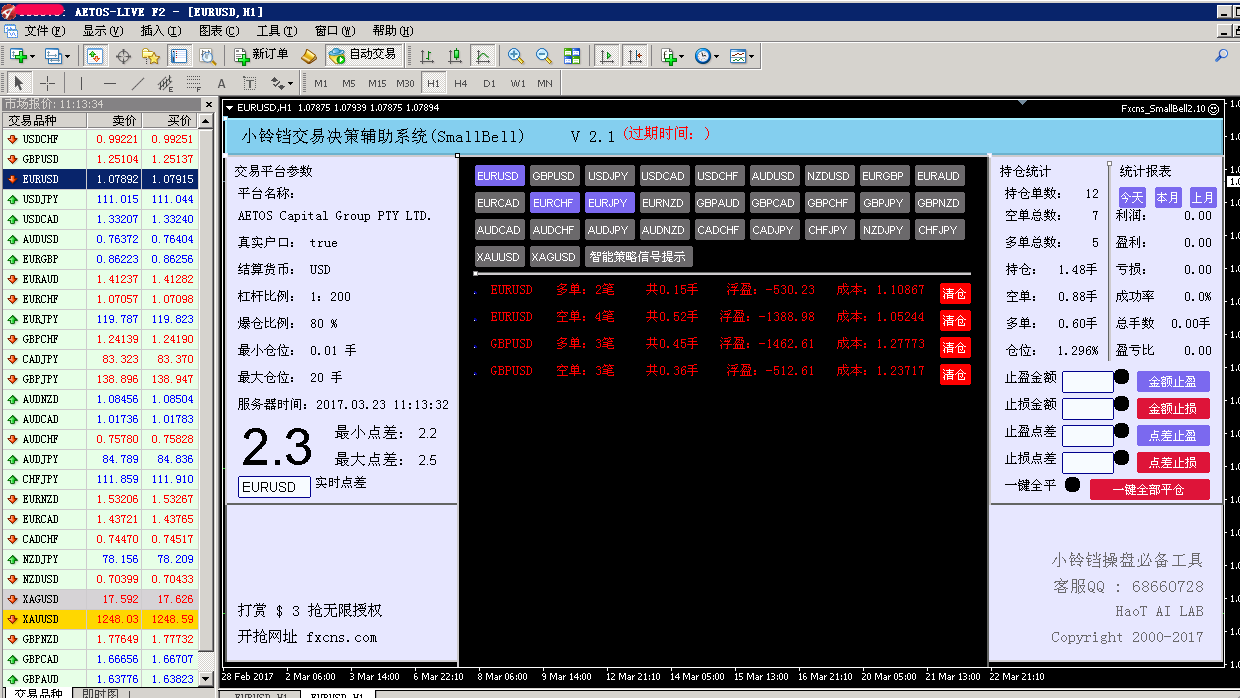Tile chart windows with grid icon
Screen dimensions: 1240x698
coord(572,56)
